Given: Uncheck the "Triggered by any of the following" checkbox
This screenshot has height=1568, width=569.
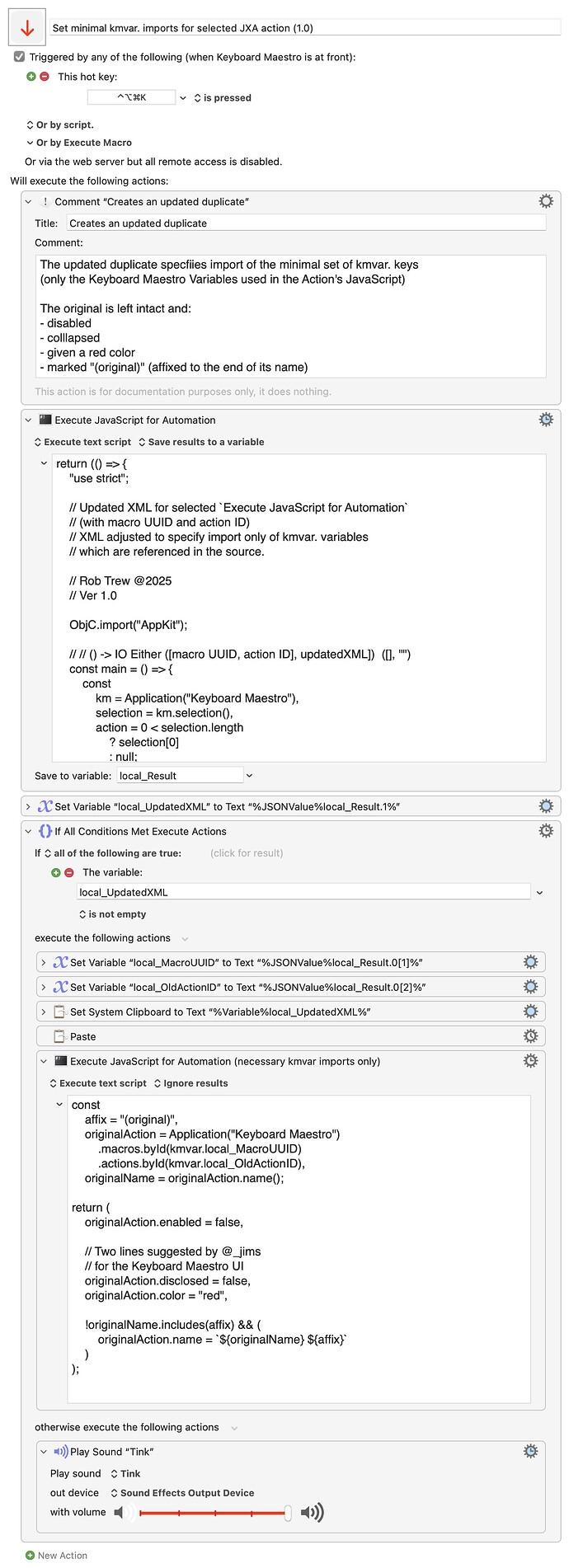Looking at the screenshot, I should click(18, 56).
